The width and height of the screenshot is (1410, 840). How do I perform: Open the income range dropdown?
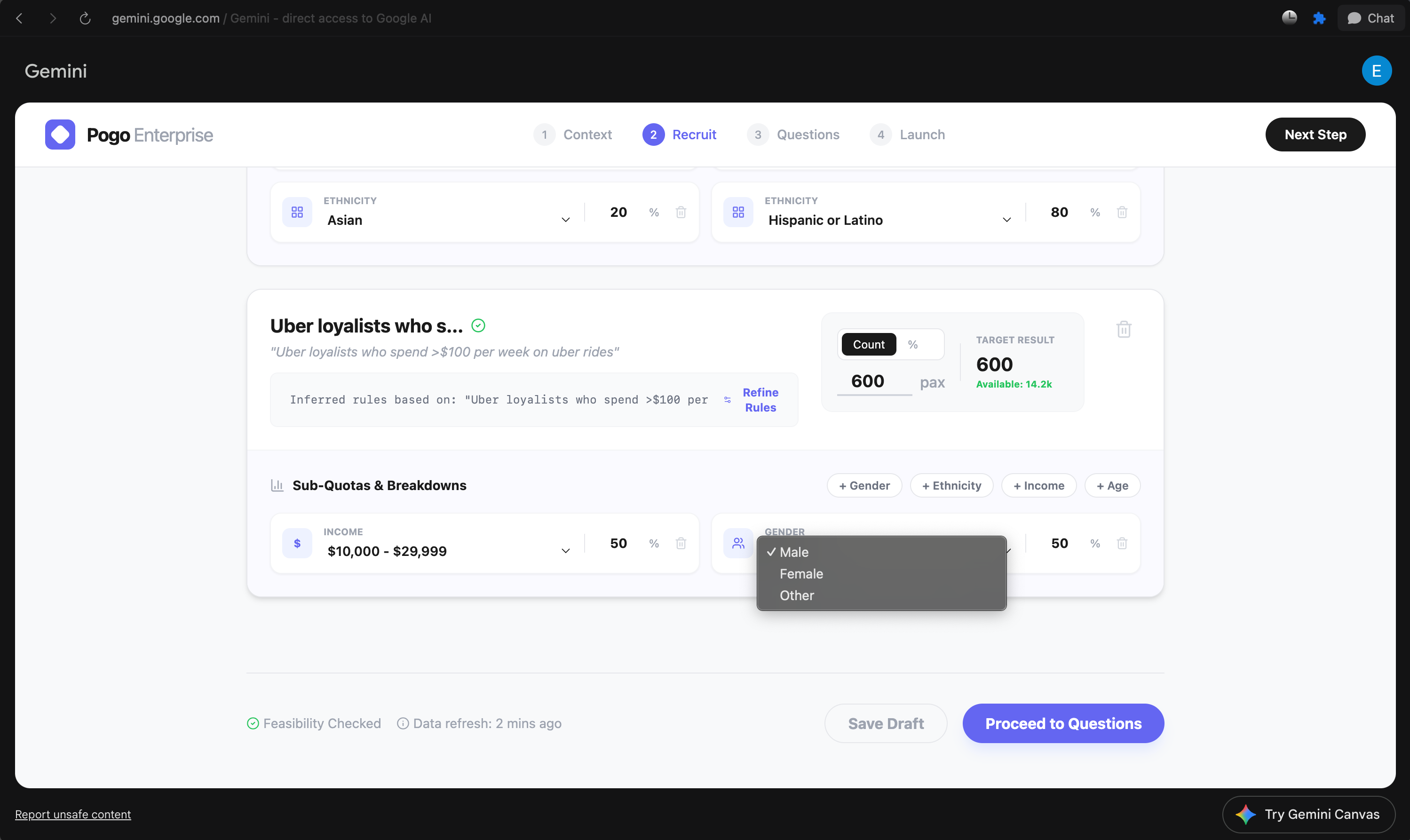tap(565, 551)
